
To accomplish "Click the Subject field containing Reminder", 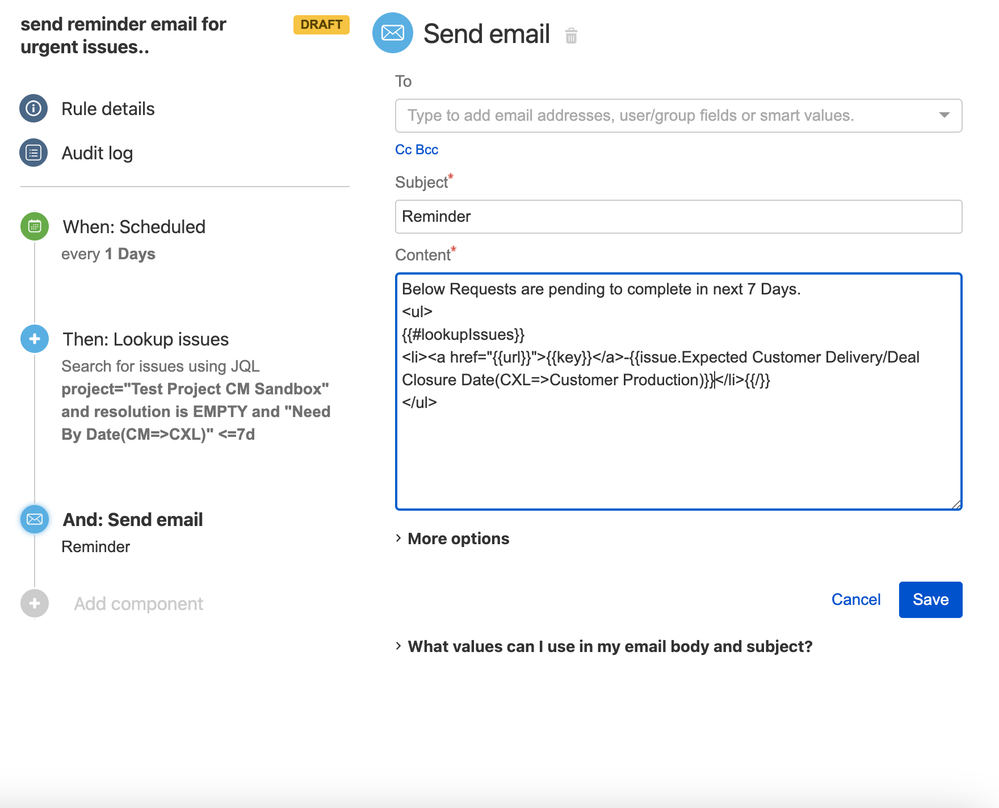I will 679,217.
